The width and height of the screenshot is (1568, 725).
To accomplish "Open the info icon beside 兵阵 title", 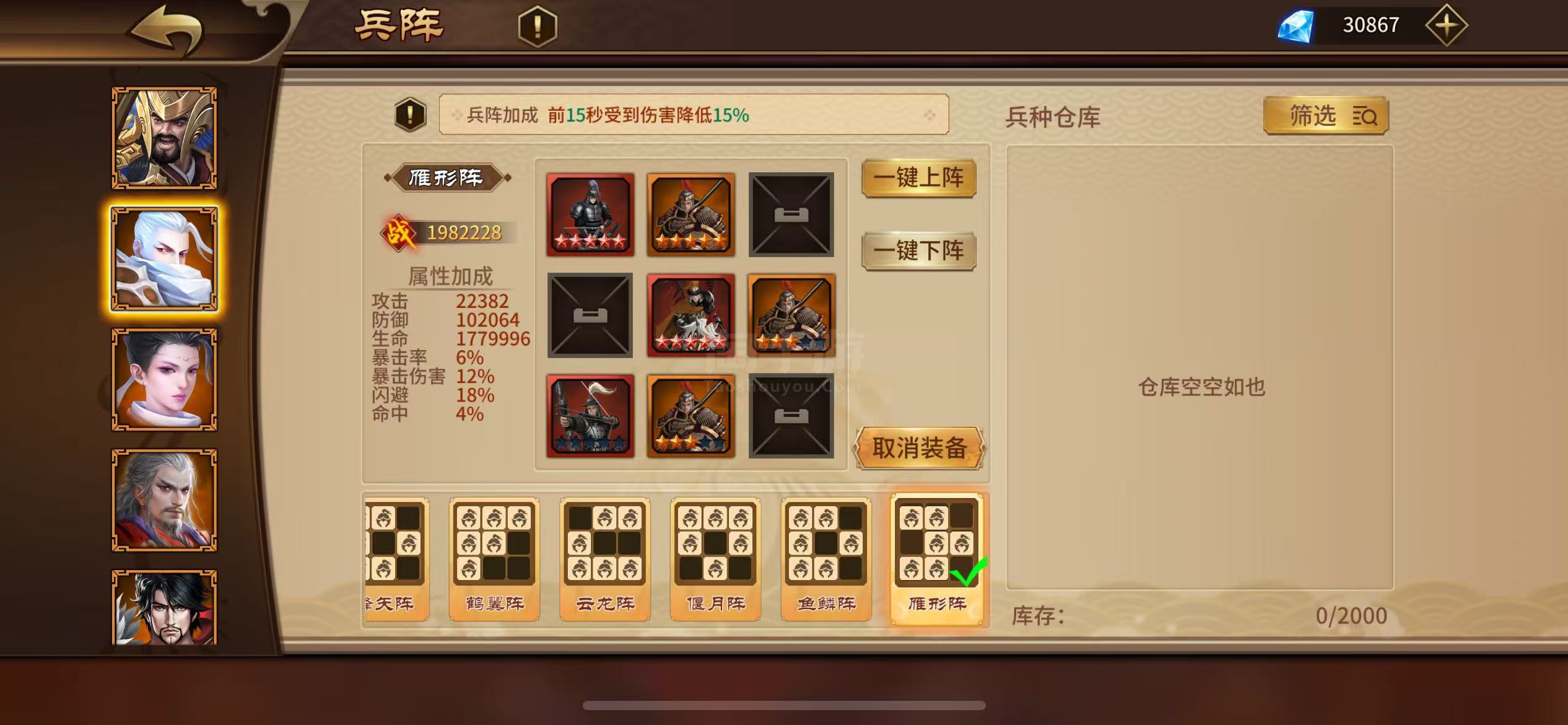I will pyautogui.click(x=538, y=27).
